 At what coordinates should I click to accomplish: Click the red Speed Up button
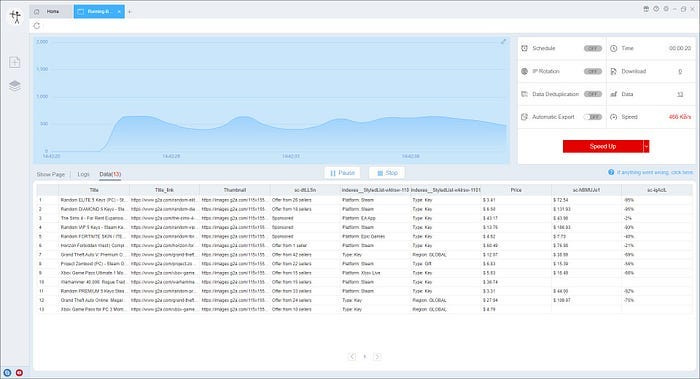pyautogui.click(x=603, y=146)
